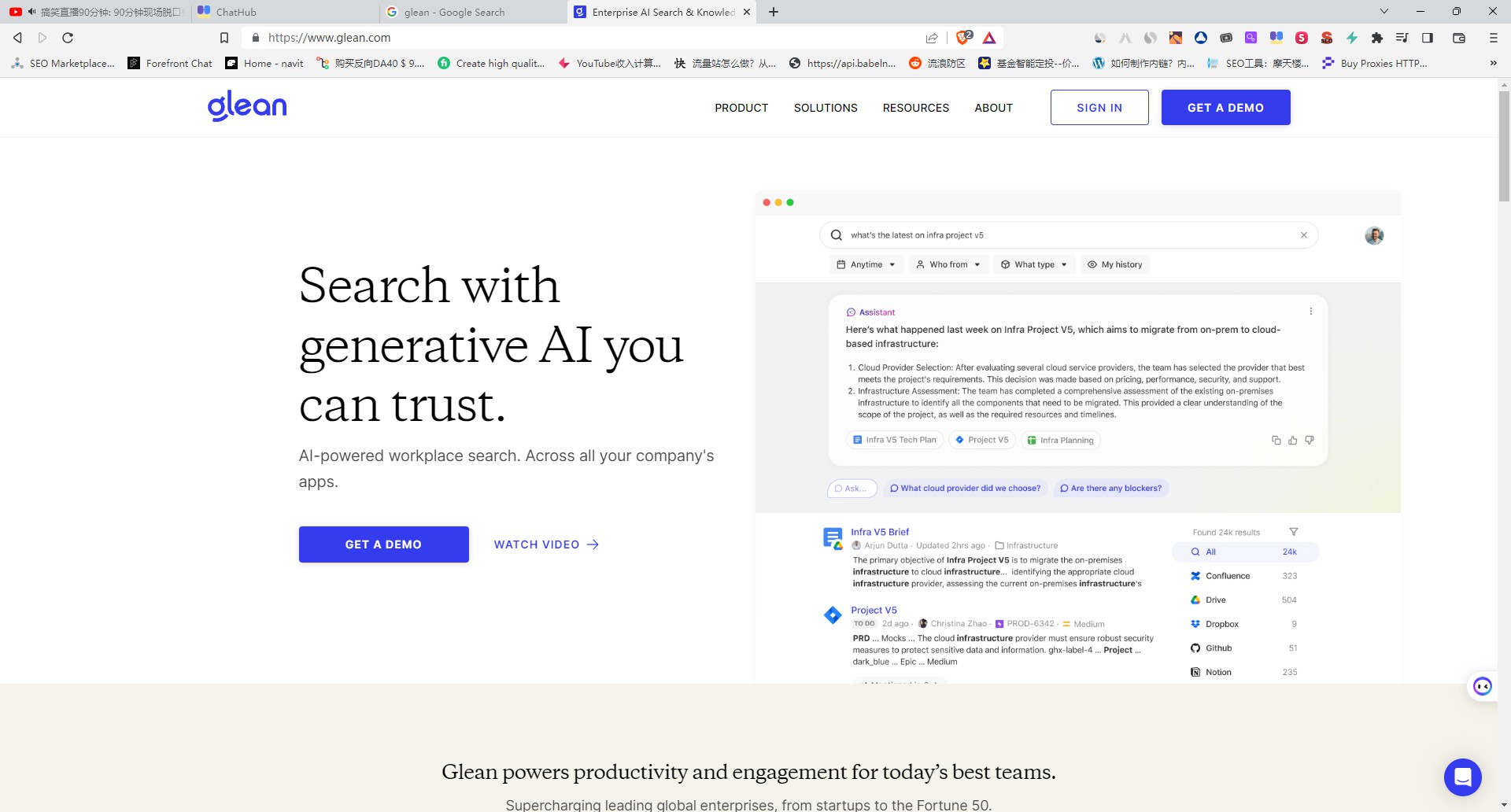Open the Project V5 source chip

tap(982, 440)
